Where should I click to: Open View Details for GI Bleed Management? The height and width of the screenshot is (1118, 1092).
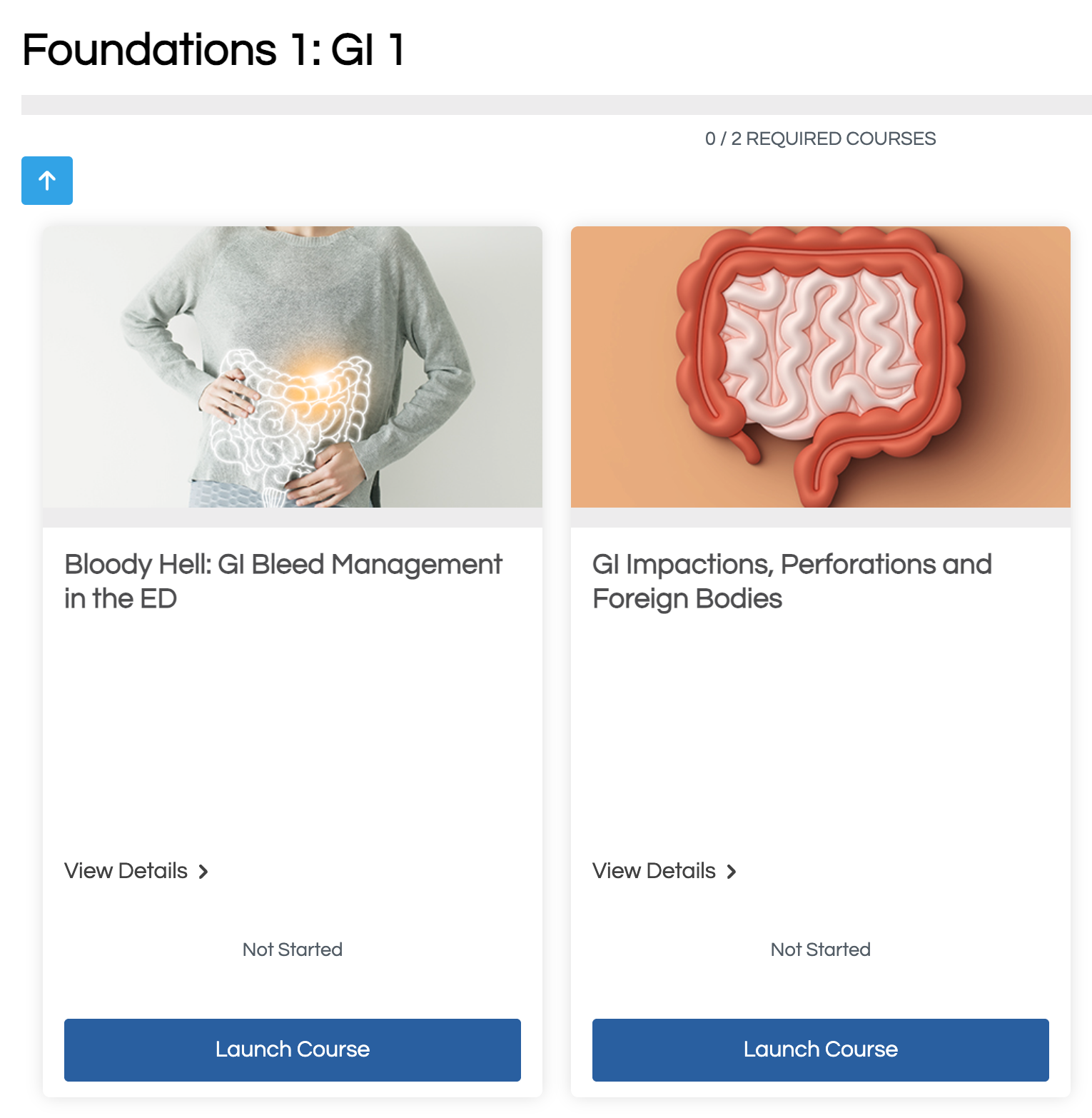pos(126,871)
